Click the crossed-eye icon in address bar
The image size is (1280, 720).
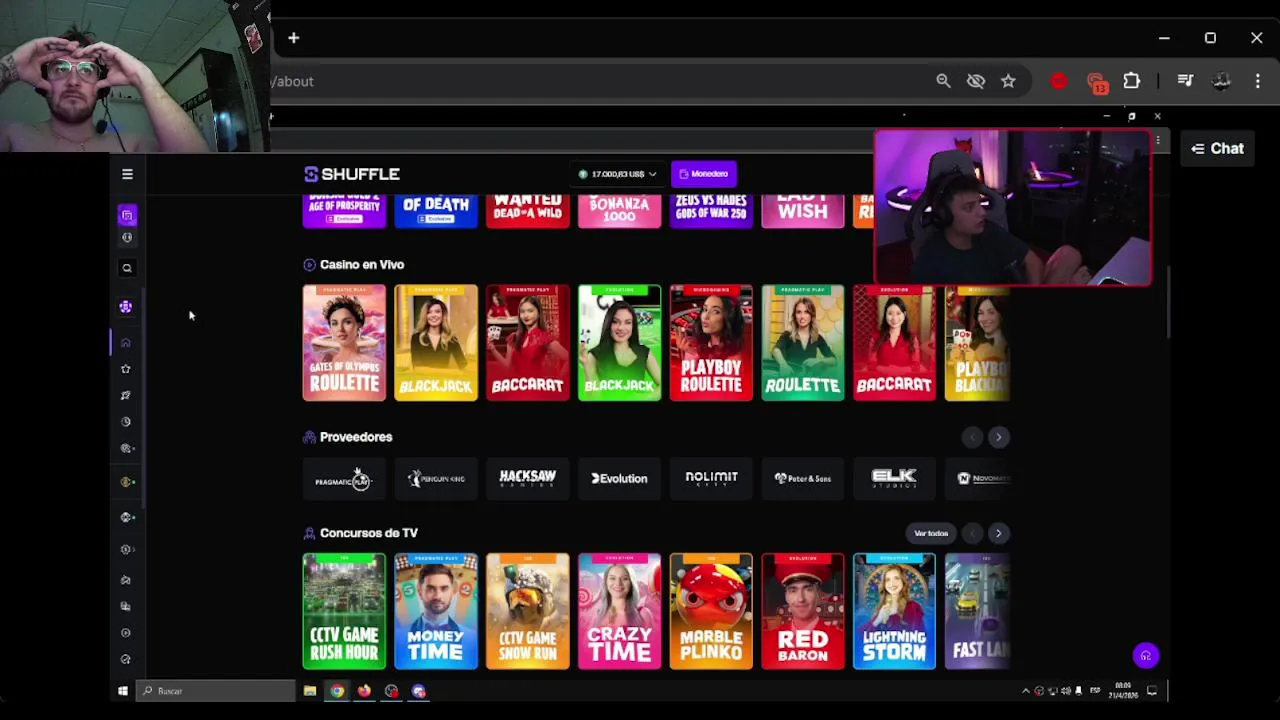pos(976,81)
